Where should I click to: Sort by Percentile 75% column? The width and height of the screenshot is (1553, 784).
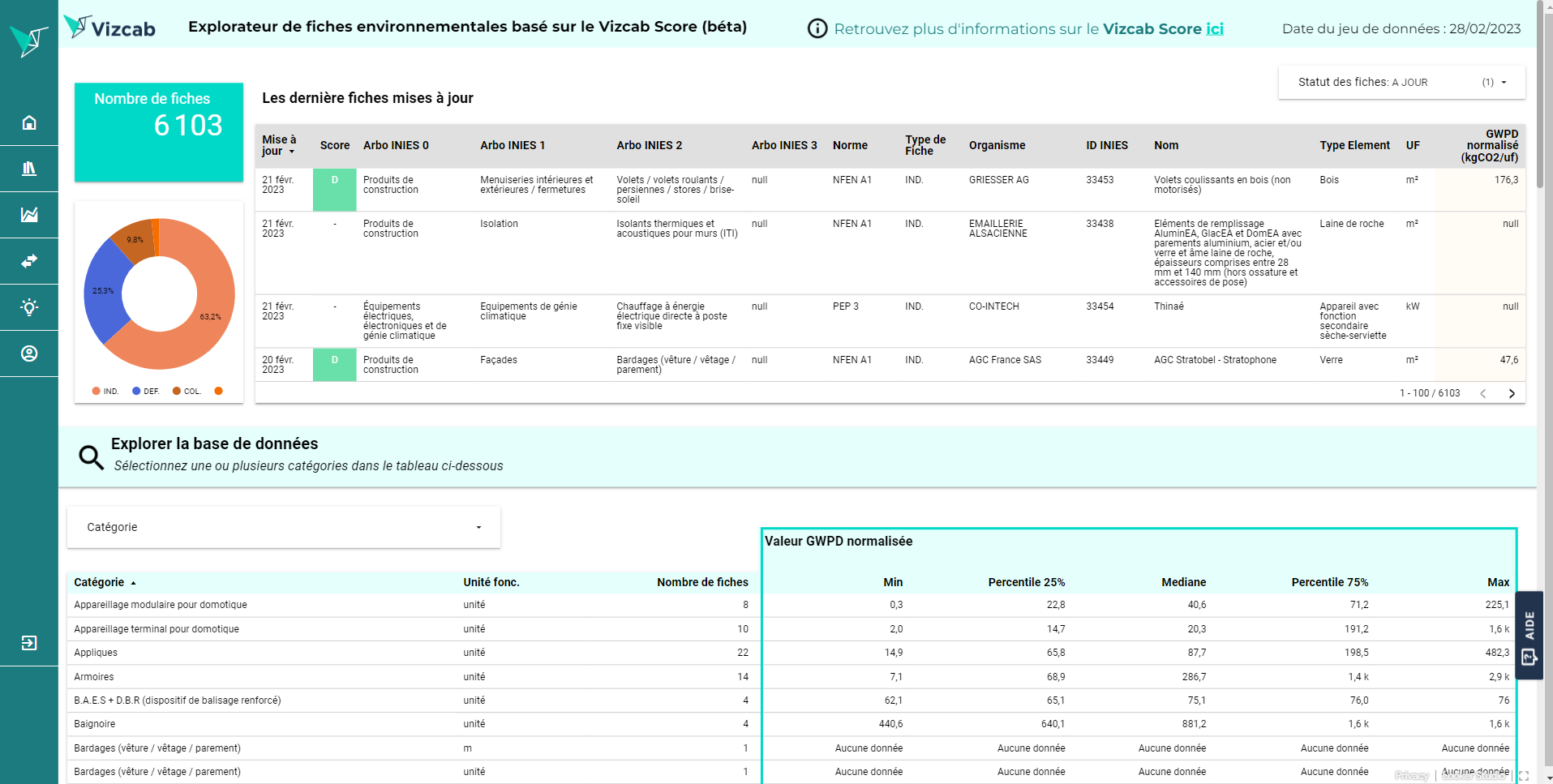[1329, 582]
